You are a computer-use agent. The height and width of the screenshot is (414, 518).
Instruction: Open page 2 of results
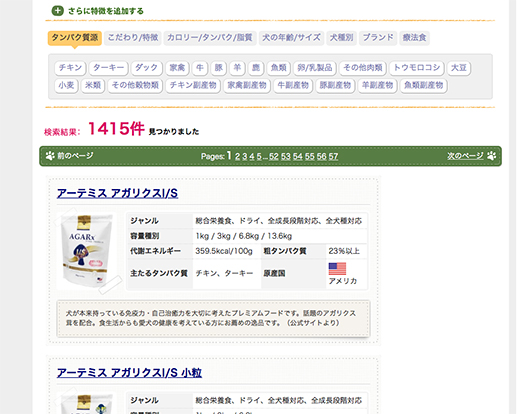[237, 156]
